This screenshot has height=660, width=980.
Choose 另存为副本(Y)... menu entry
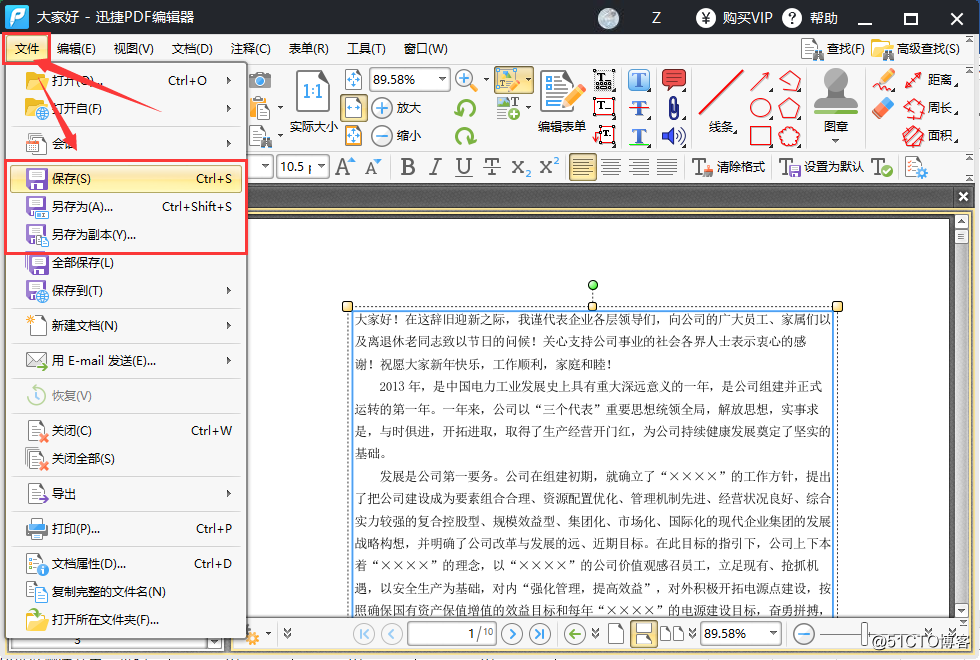126,235
